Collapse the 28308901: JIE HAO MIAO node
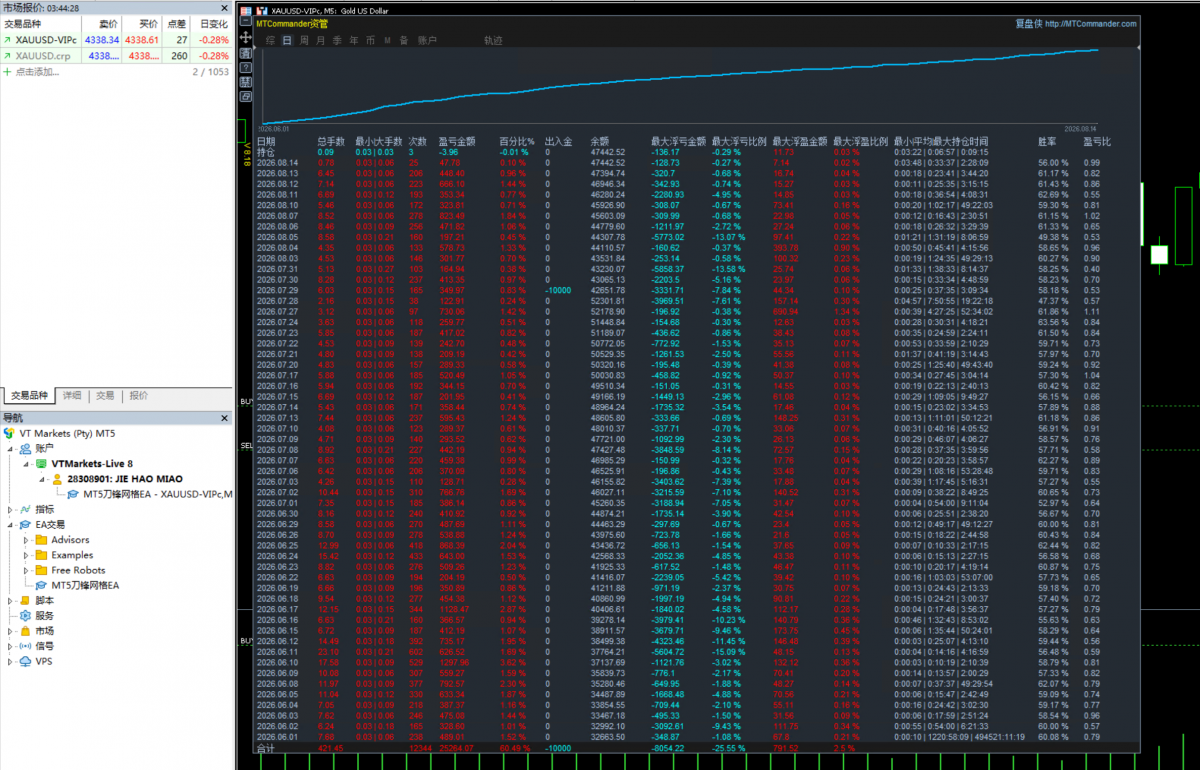This screenshot has height=770, width=1200. [41, 479]
